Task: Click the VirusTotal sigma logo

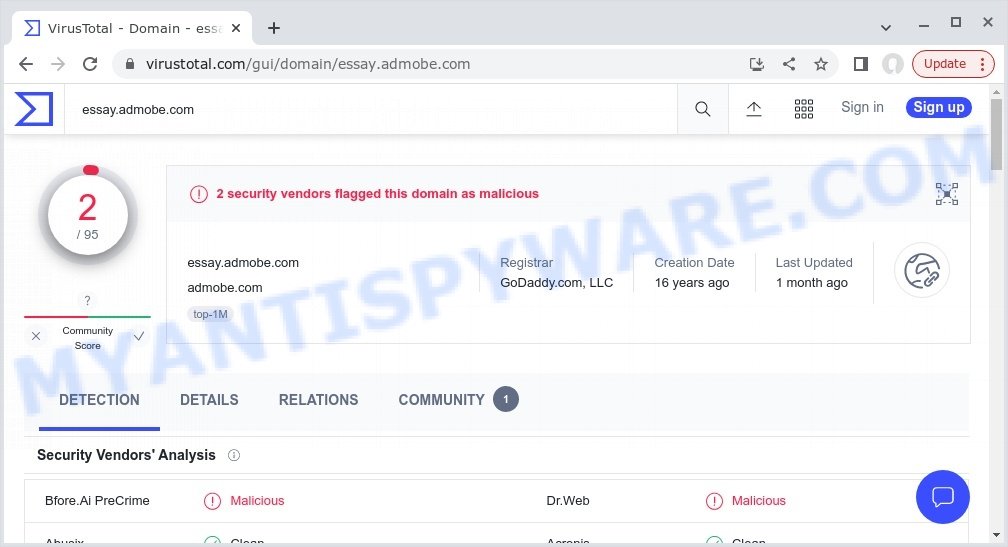Action: pyautogui.click(x=33, y=109)
